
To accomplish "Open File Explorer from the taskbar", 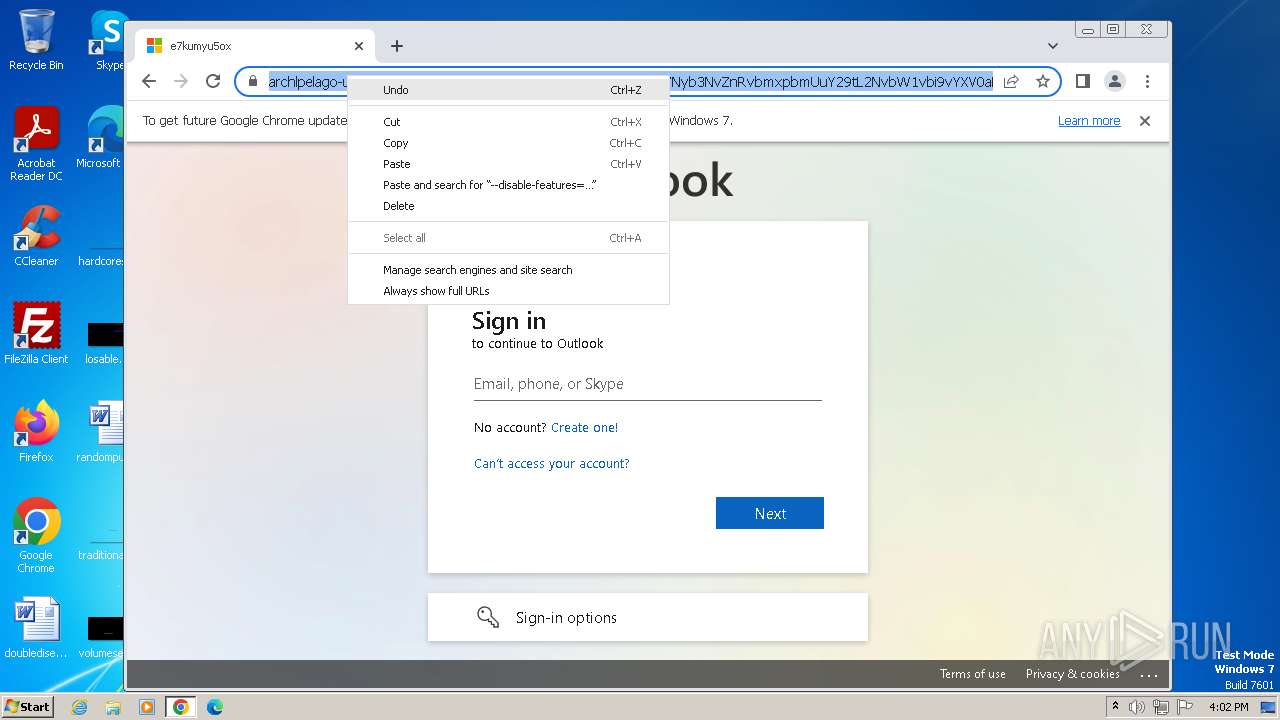I will pyautogui.click(x=113, y=707).
